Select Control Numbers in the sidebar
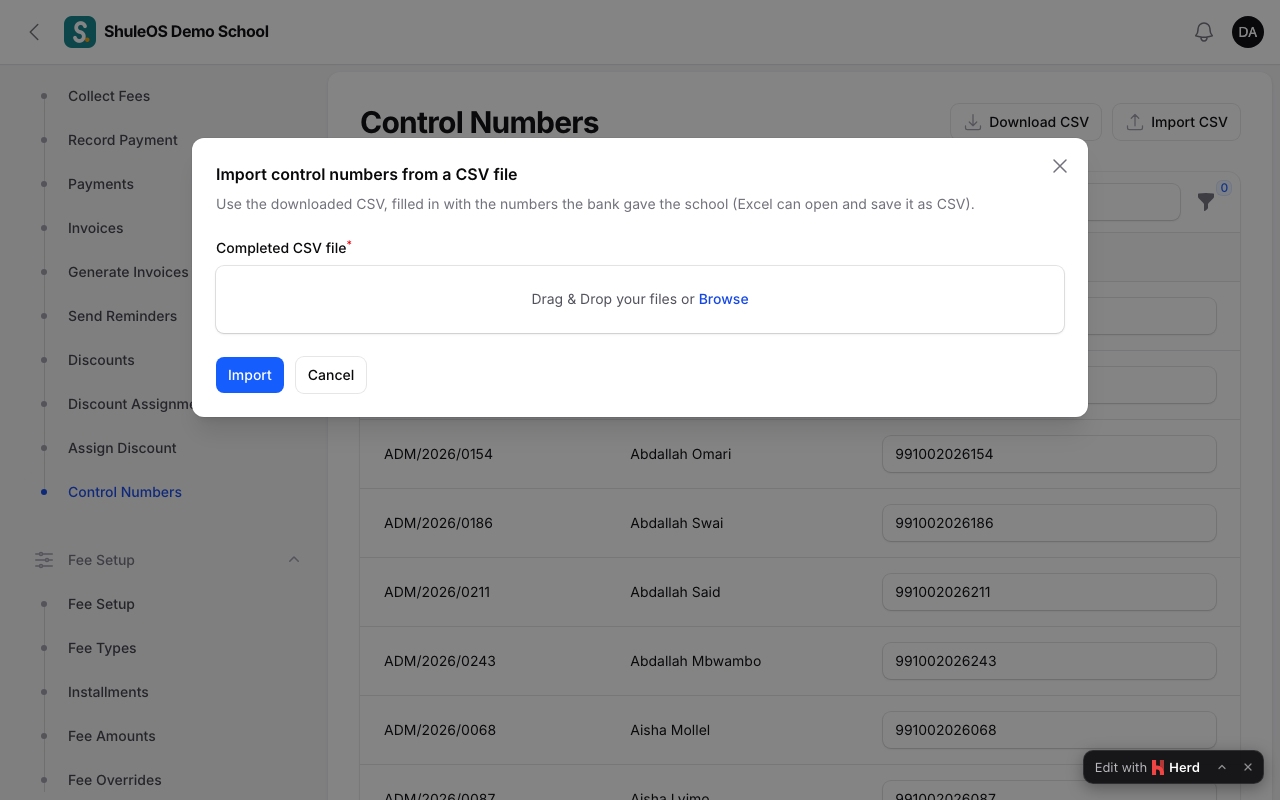 125,492
